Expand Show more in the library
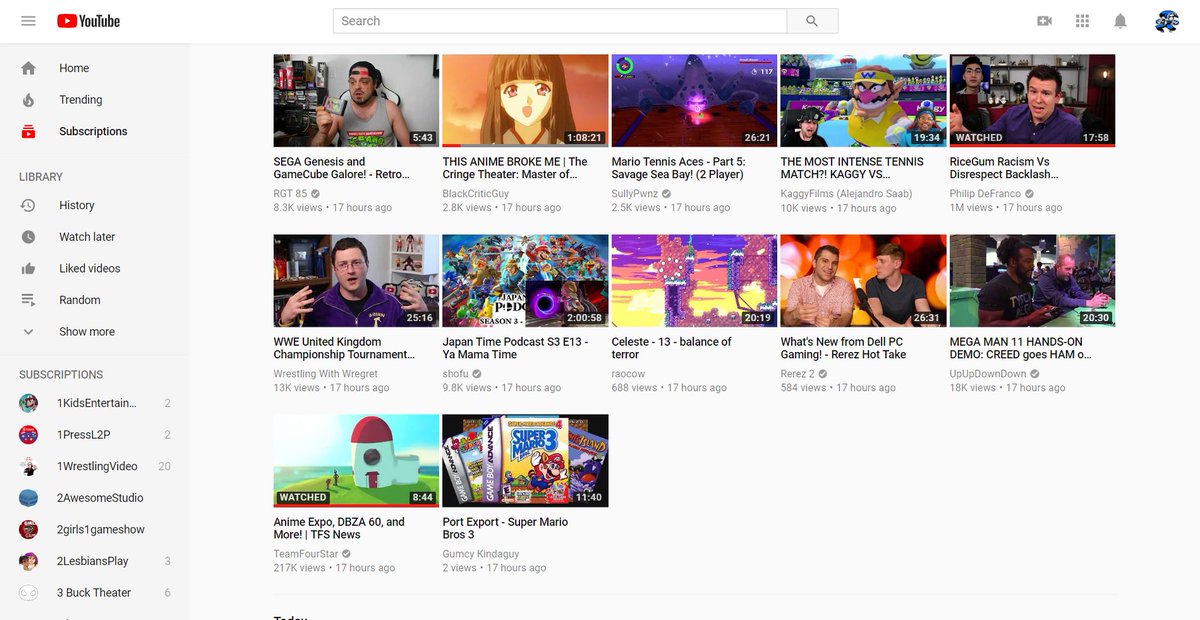1200x620 pixels. coord(95,332)
